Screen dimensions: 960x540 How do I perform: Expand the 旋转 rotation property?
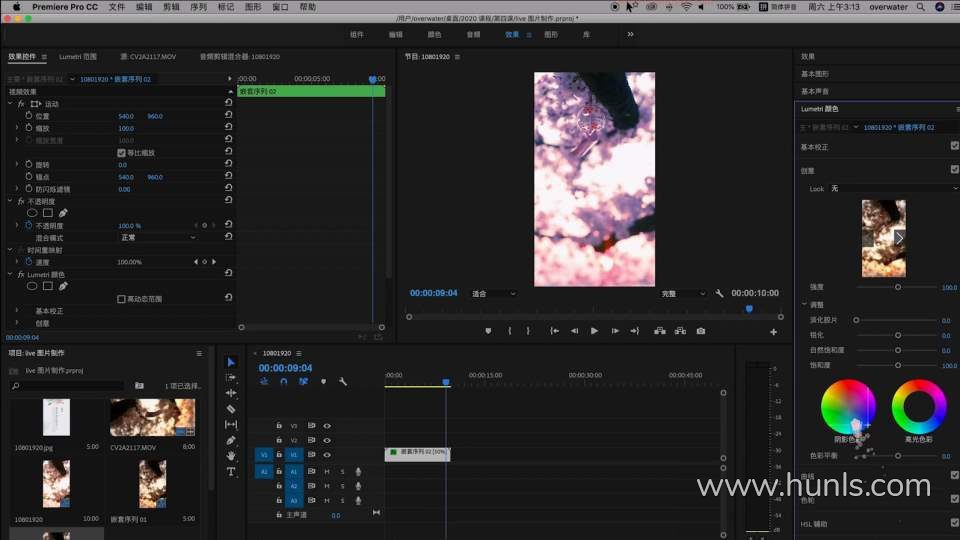click(17, 164)
